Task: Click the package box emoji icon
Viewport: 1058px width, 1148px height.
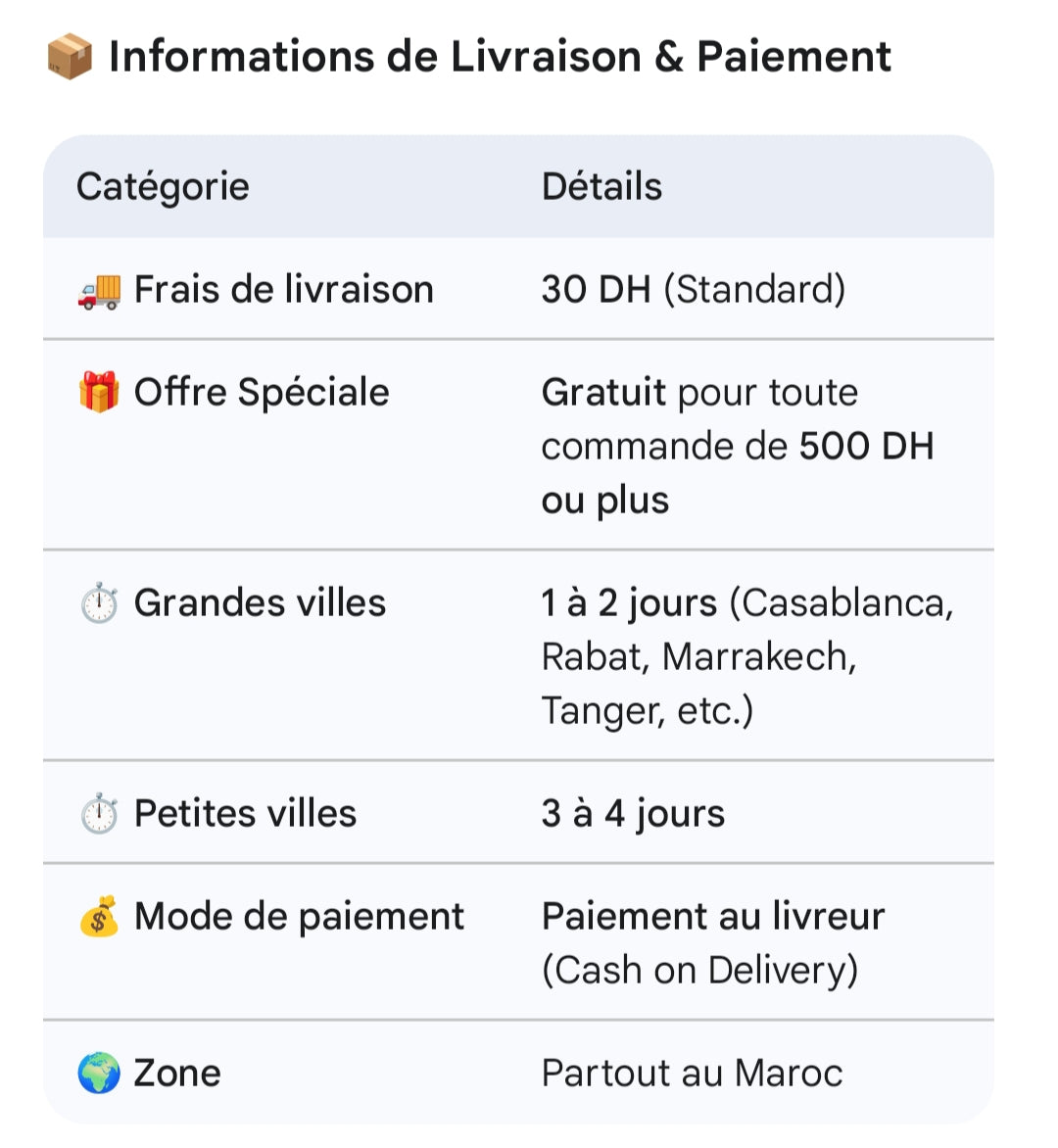Action: click(70, 57)
